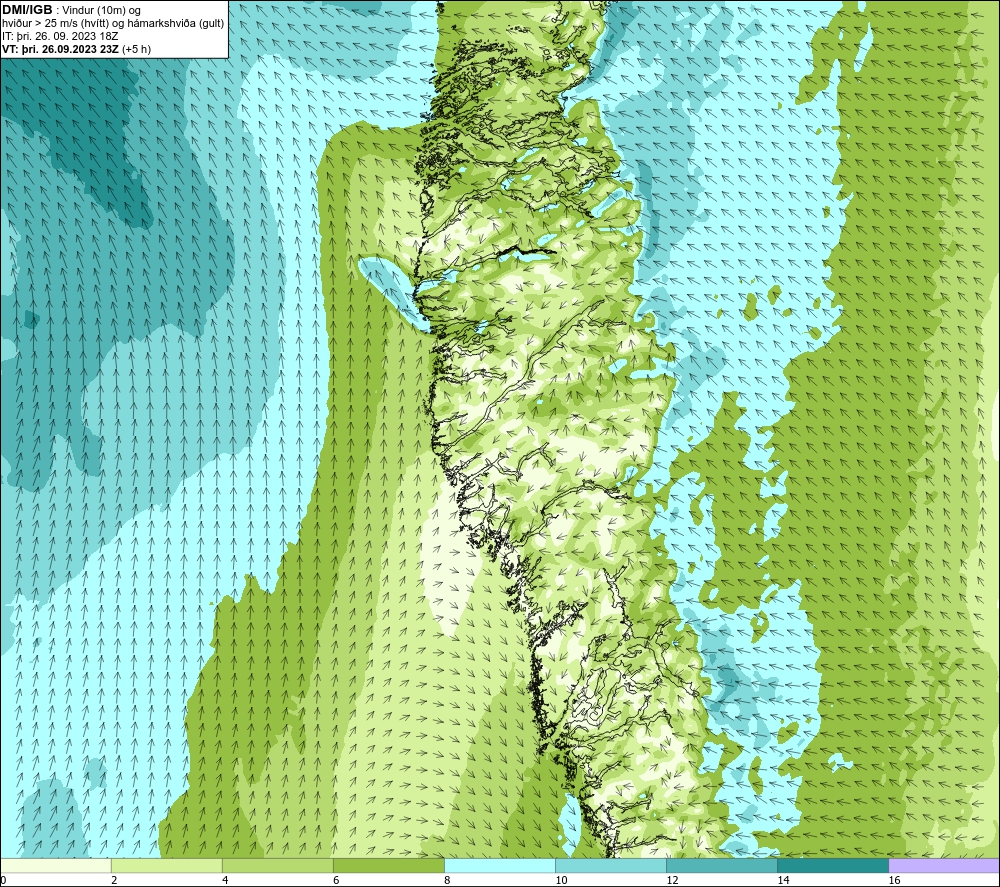
Task: Click the legend label '14'
Action: (783, 881)
